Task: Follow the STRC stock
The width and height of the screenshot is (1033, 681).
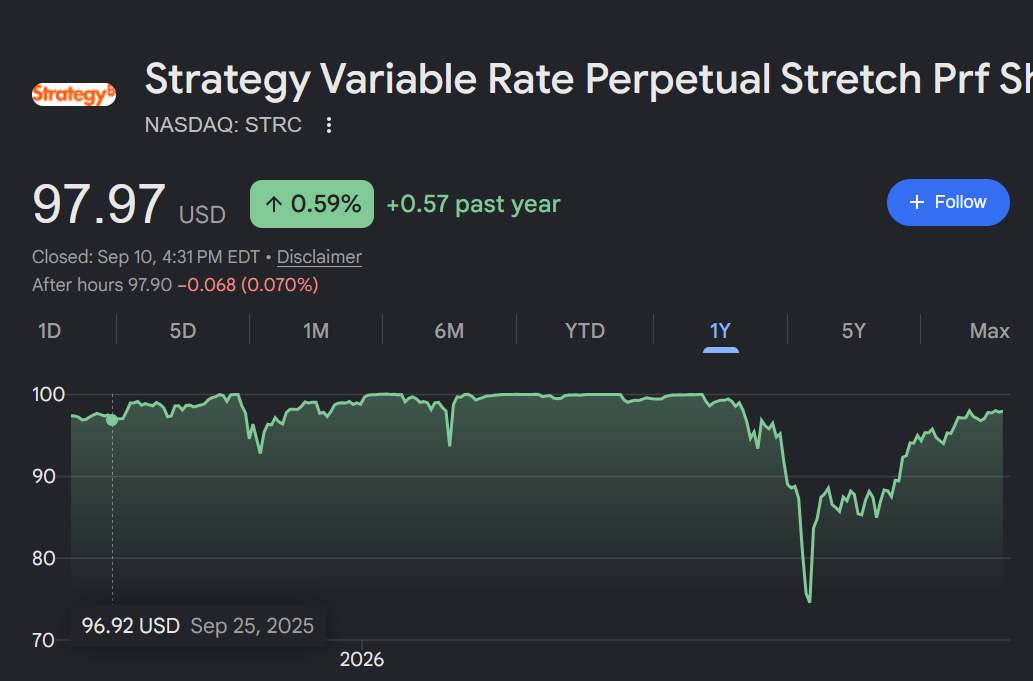Action: click(948, 202)
